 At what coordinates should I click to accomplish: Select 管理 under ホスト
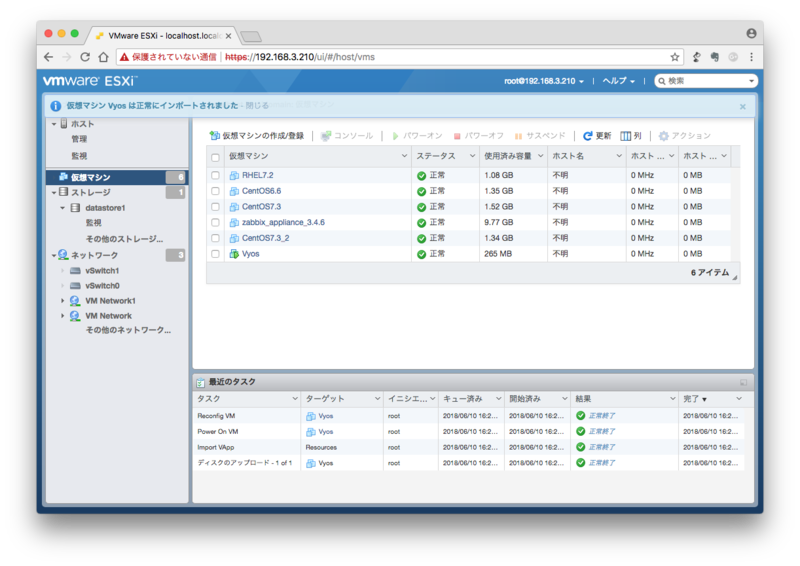point(79,139)
